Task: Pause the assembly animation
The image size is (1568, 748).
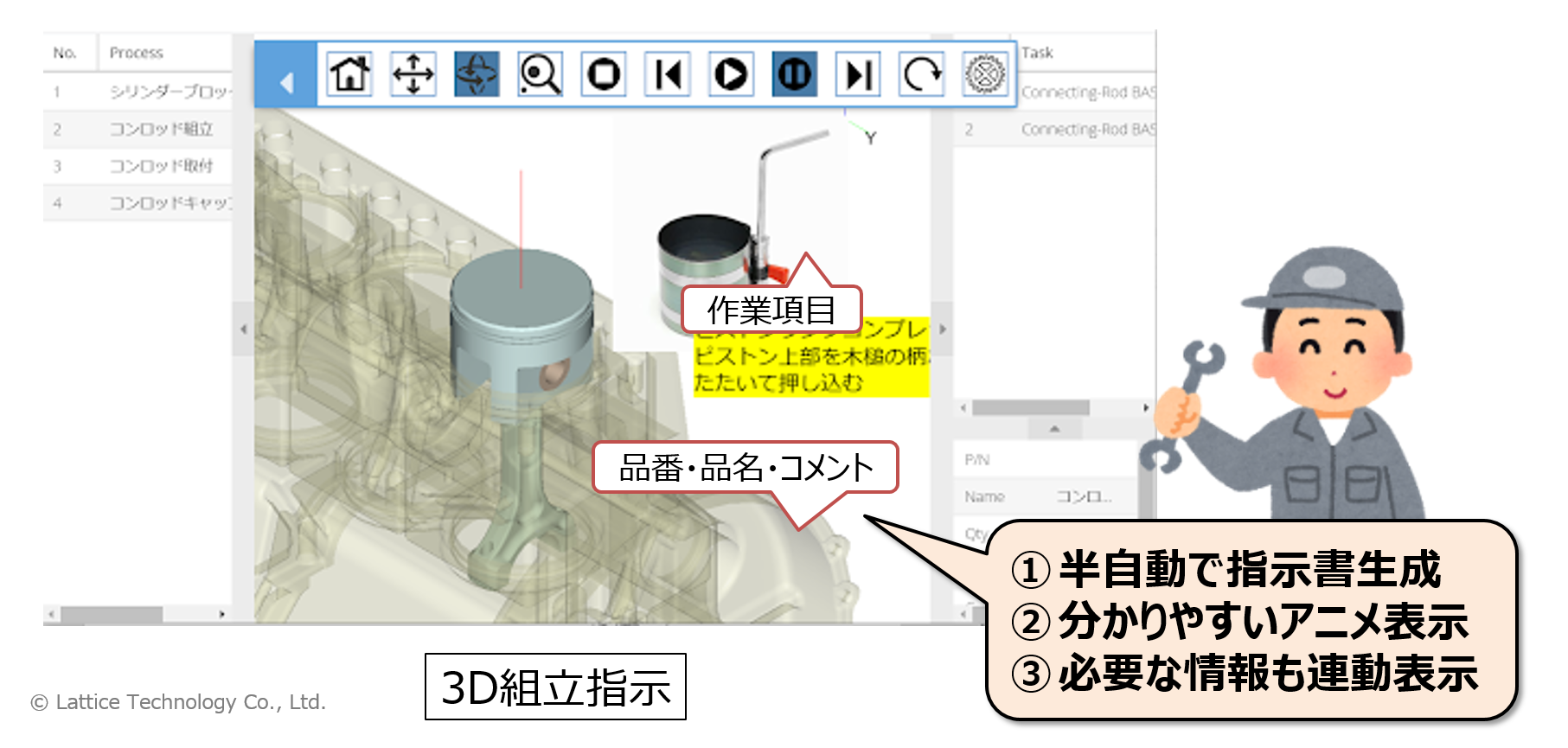Action: click(x=795, y=74)
